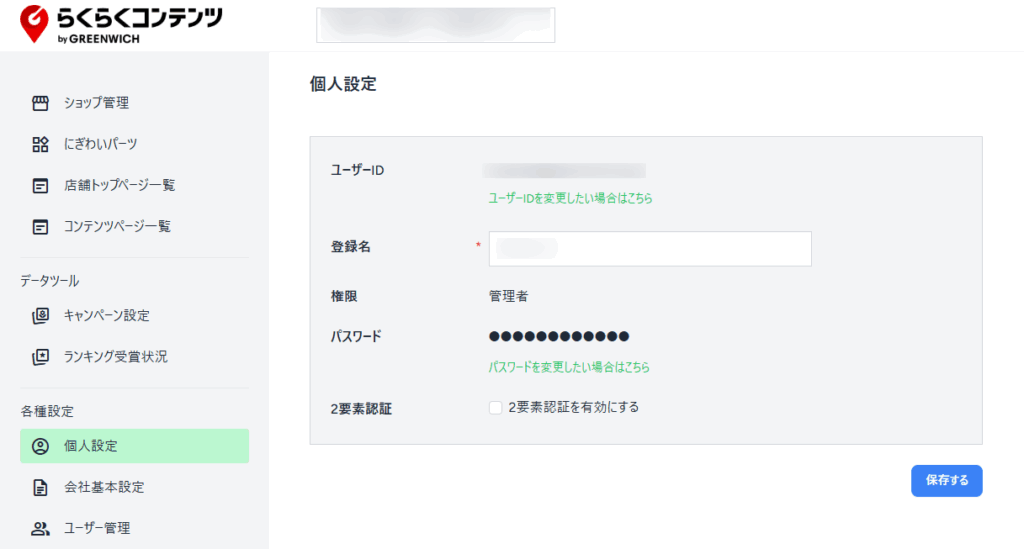Viewport: 1024px width, 549px height.
Task: Open ユーザー管理 in the sidebar
Action: 97,529
